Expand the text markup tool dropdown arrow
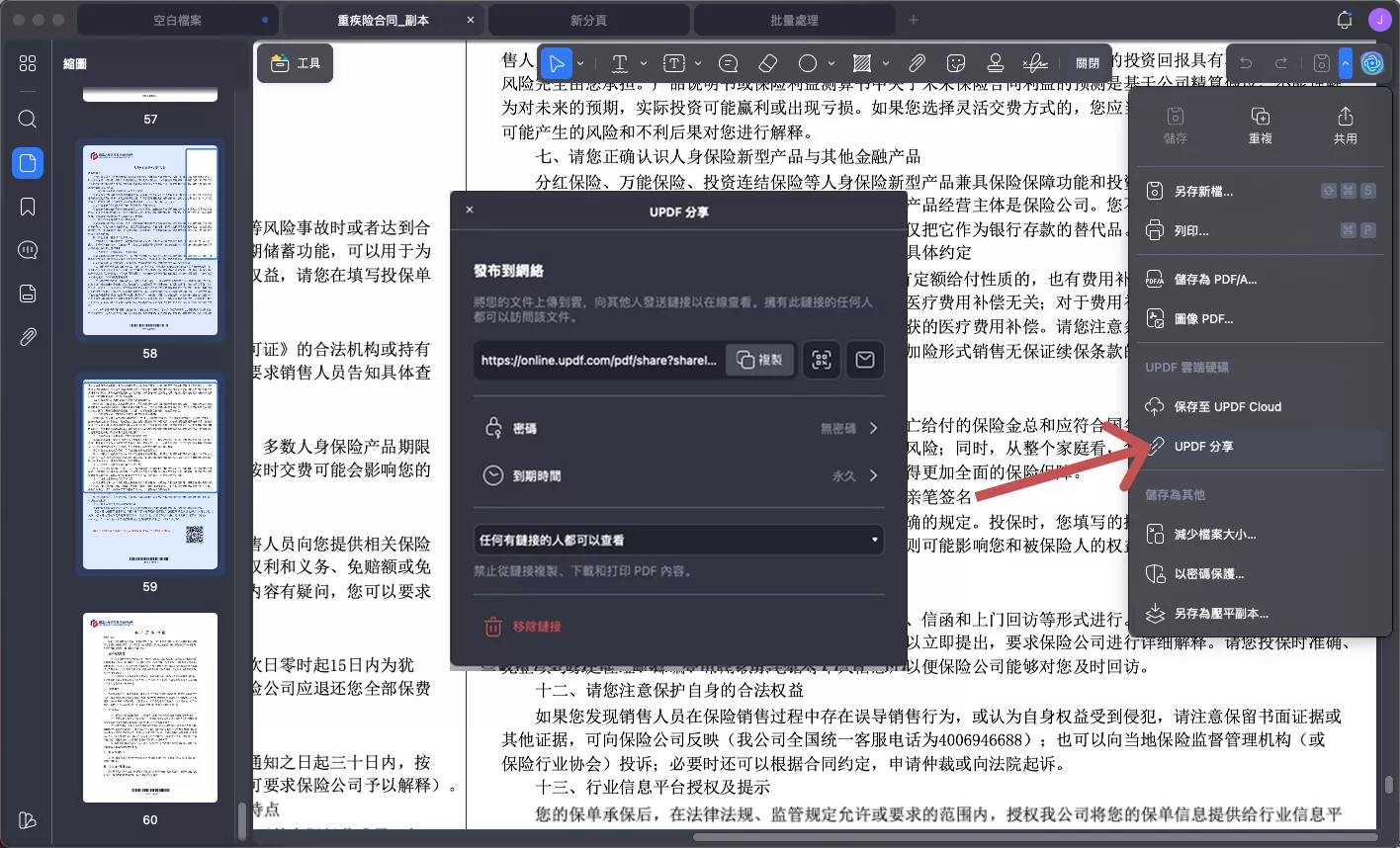 (644, 64)
